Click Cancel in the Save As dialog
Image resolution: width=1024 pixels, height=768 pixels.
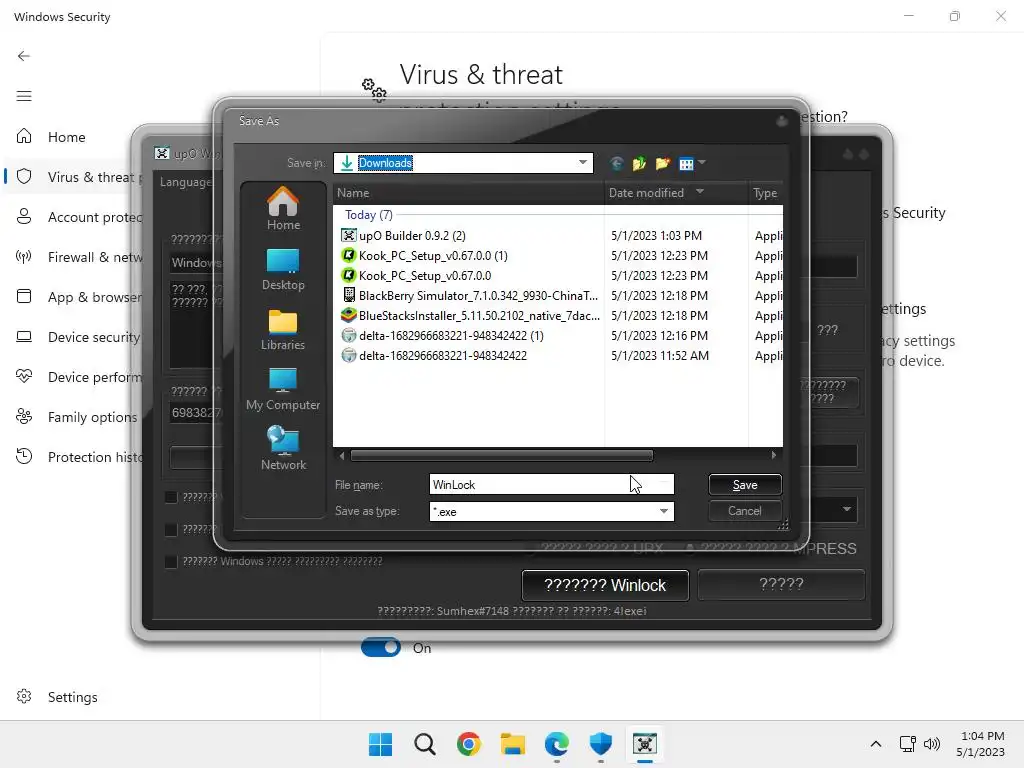point(744,511)
